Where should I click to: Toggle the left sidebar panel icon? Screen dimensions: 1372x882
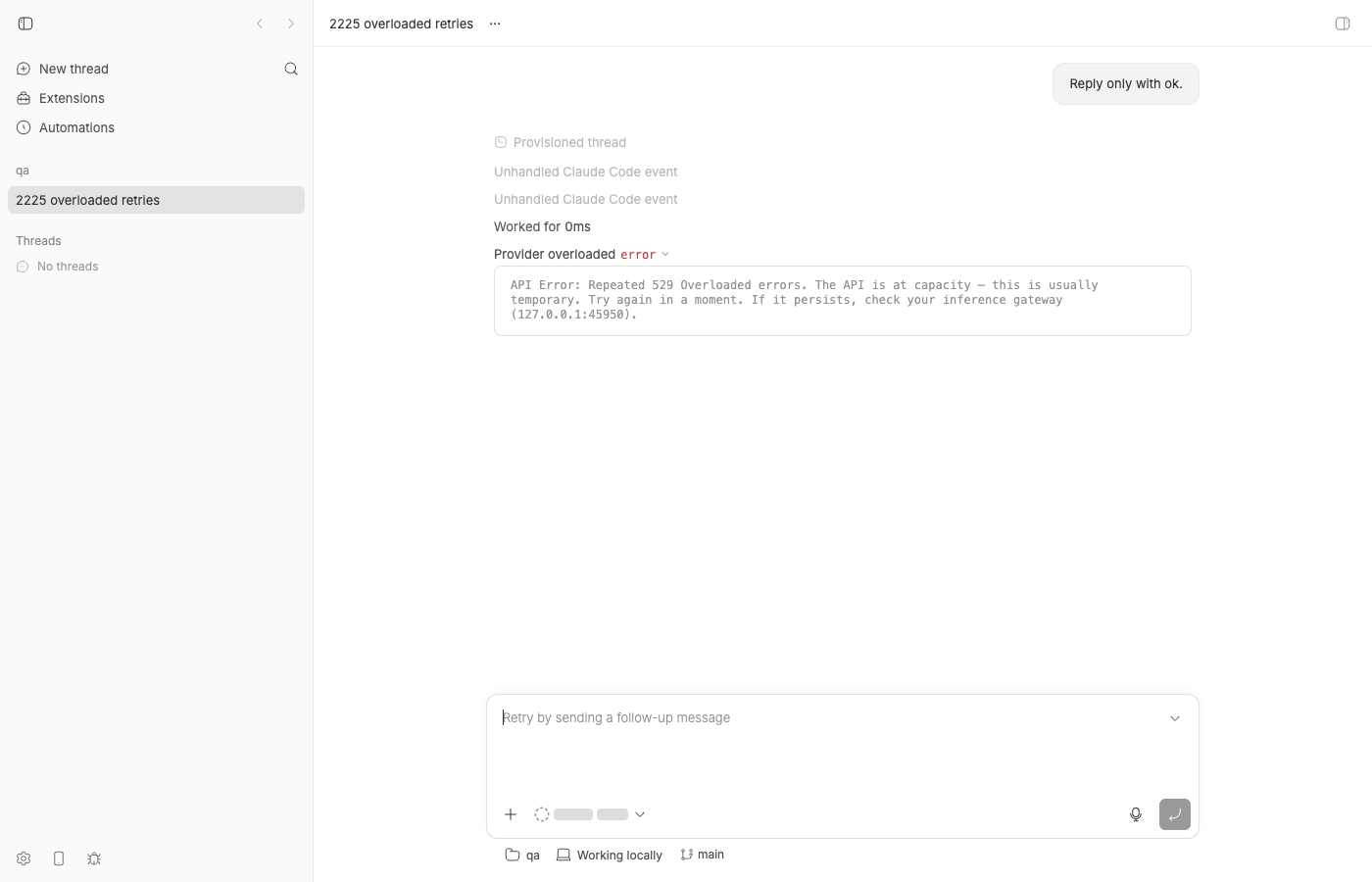(x=25, y=24)
